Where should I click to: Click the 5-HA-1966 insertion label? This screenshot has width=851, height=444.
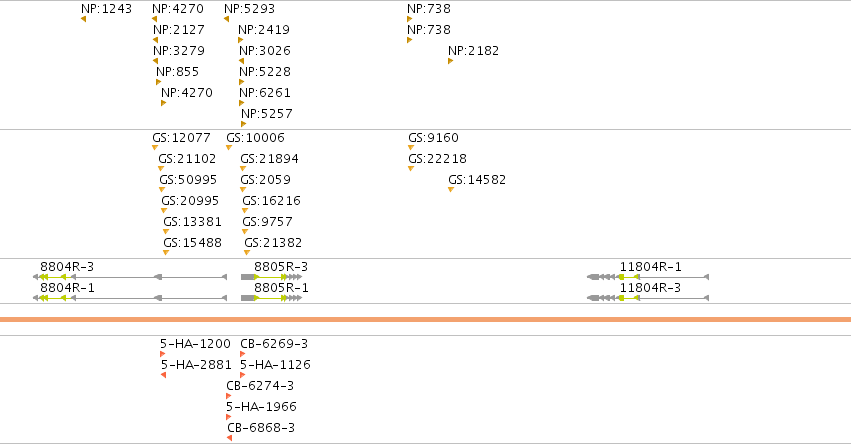coord(262,407)
